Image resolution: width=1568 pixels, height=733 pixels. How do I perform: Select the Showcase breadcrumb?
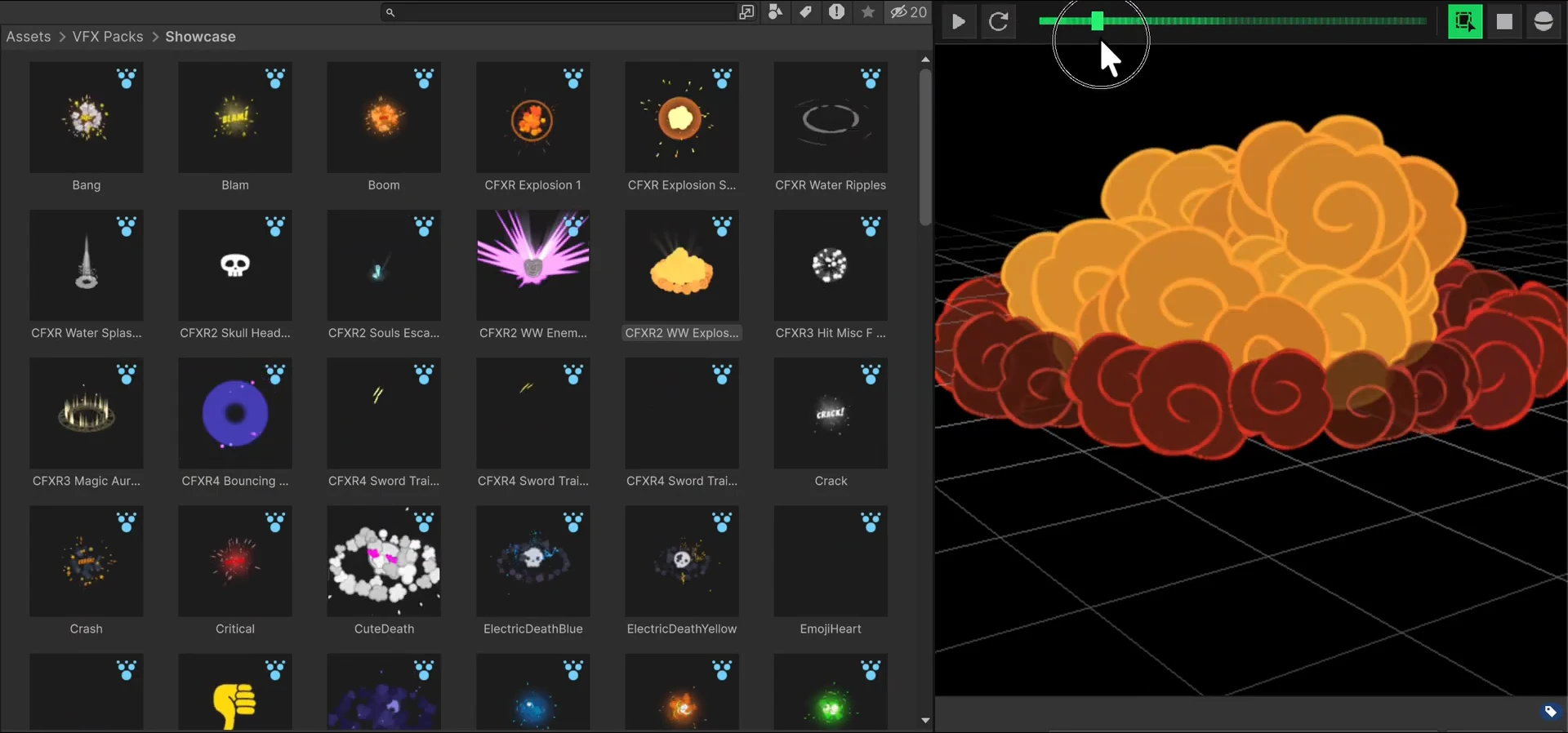(200, 37)
